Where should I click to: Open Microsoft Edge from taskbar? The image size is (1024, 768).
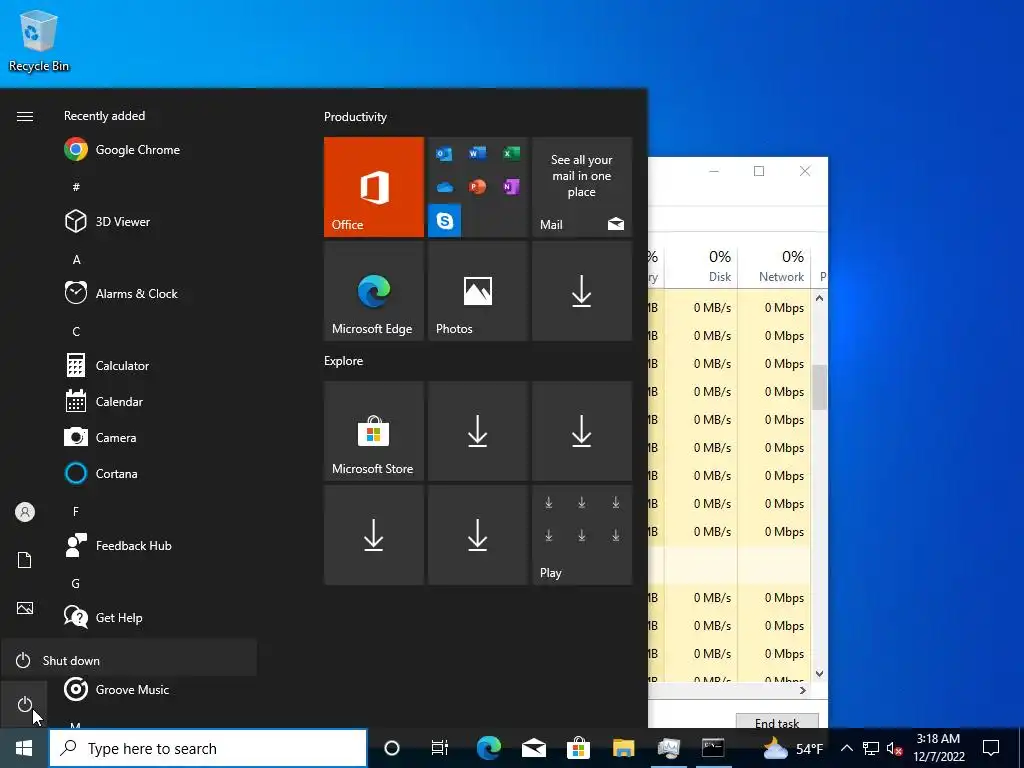coord(488,748)
